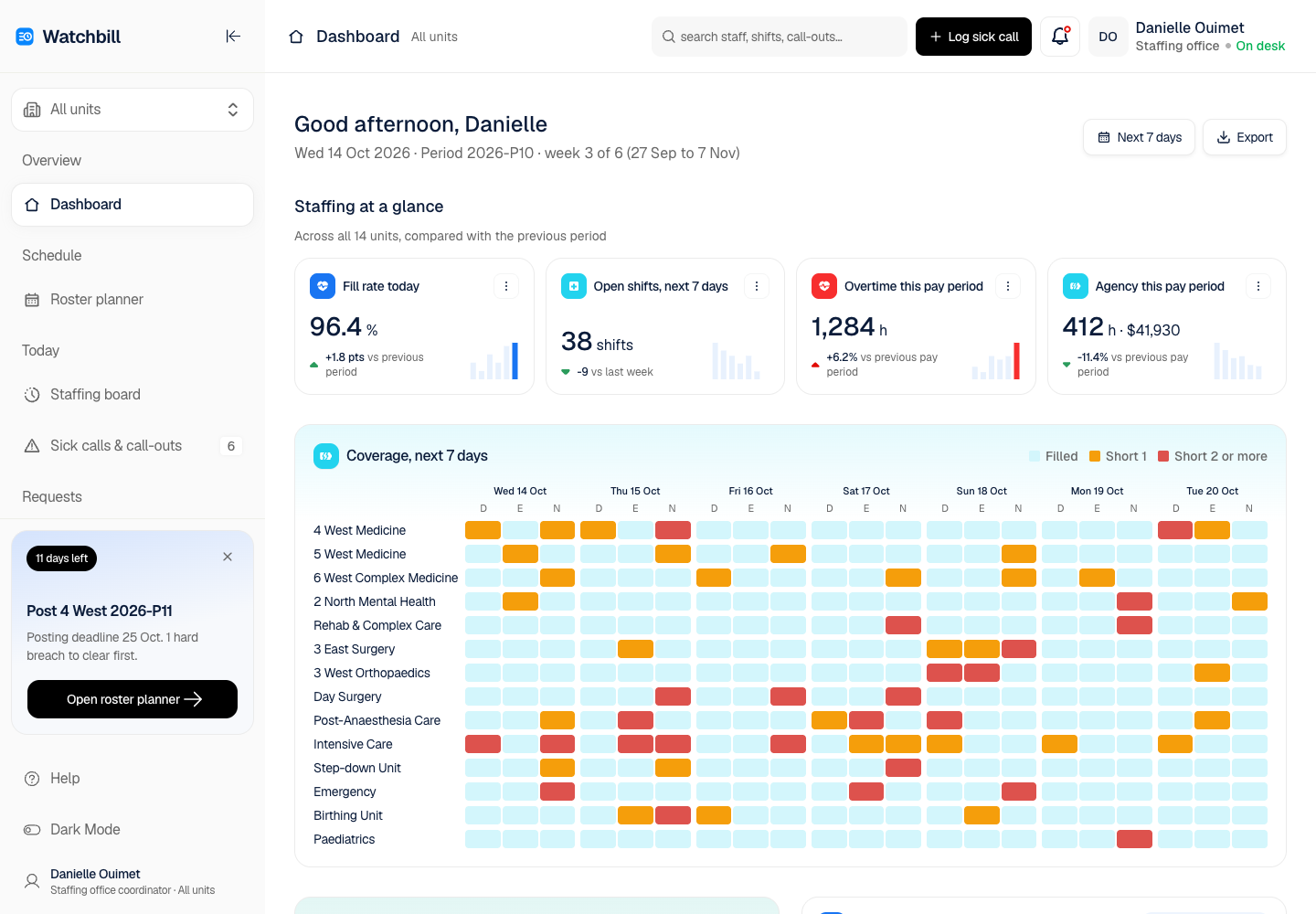Click the Intensive Care row label

[x=353, y=744]
